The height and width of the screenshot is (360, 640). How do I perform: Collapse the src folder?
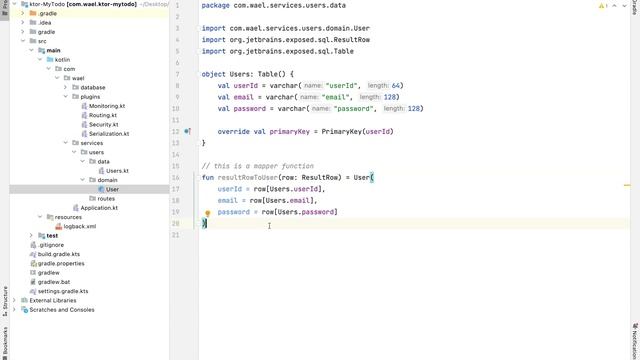pyautogui.click(x=23, y=41)
